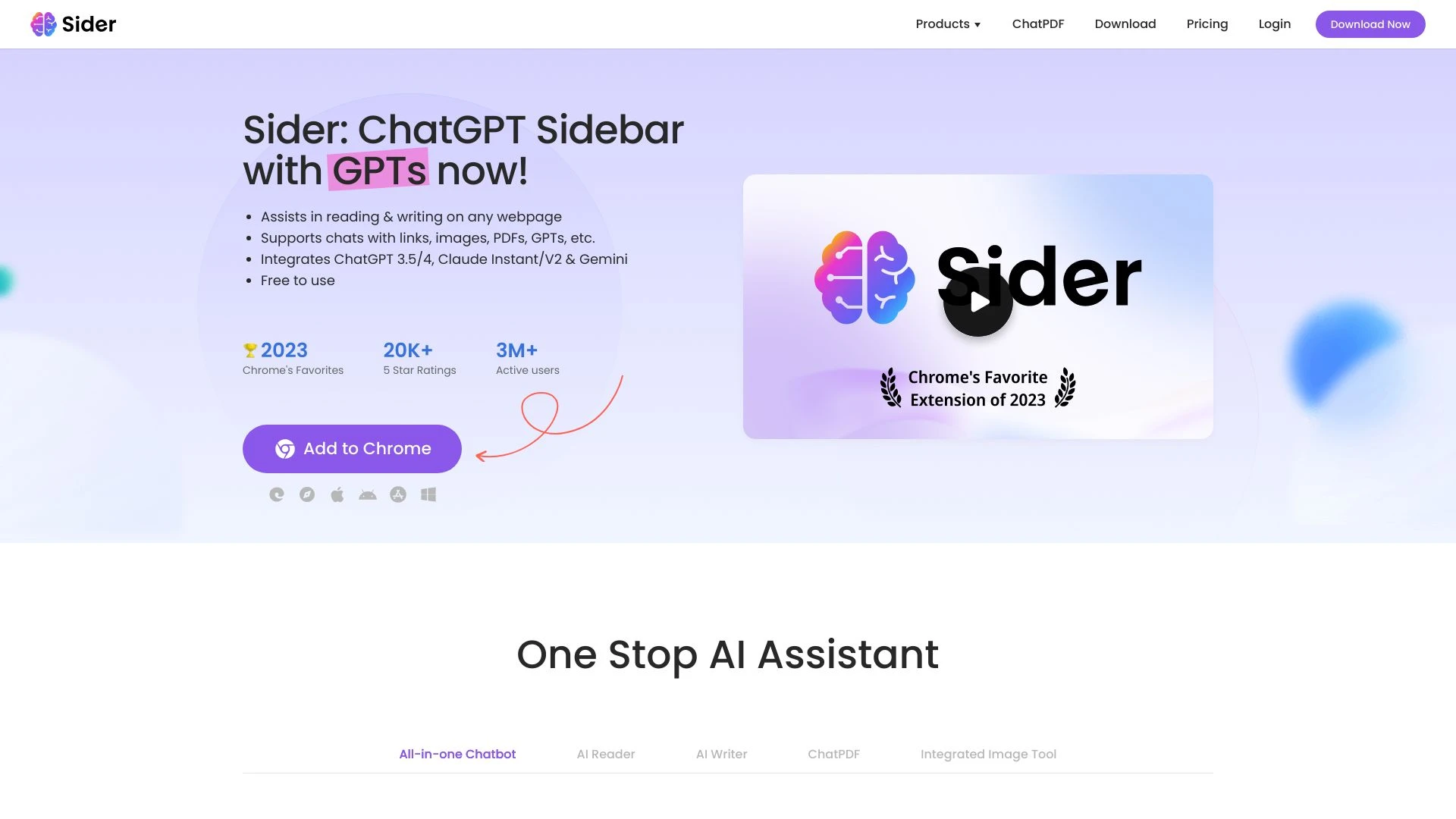Click the Pricing navigation menu item
The width and height of the screenshot is (1456, 819).
[1207, 23]
